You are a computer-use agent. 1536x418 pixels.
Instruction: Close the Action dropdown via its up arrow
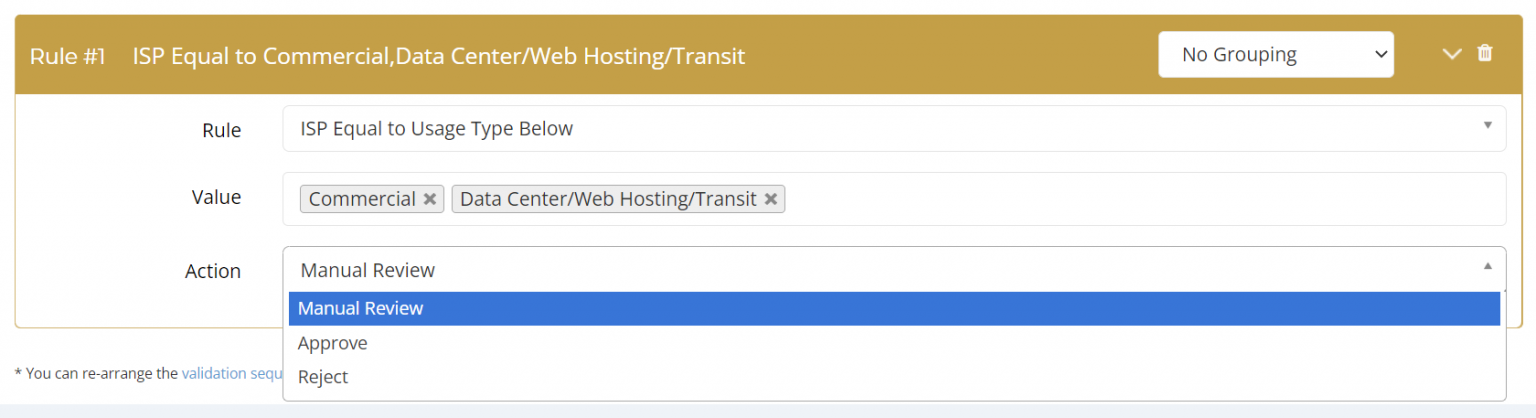click(x=1487, y=266)
